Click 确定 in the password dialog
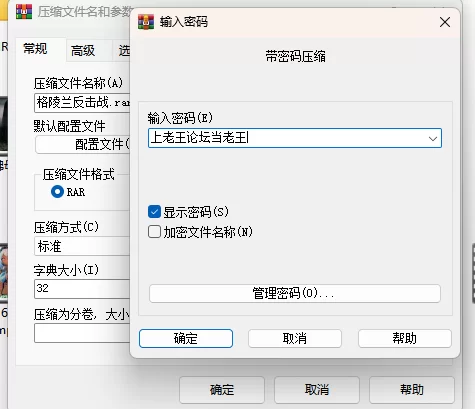 click(x=186, y=338)
